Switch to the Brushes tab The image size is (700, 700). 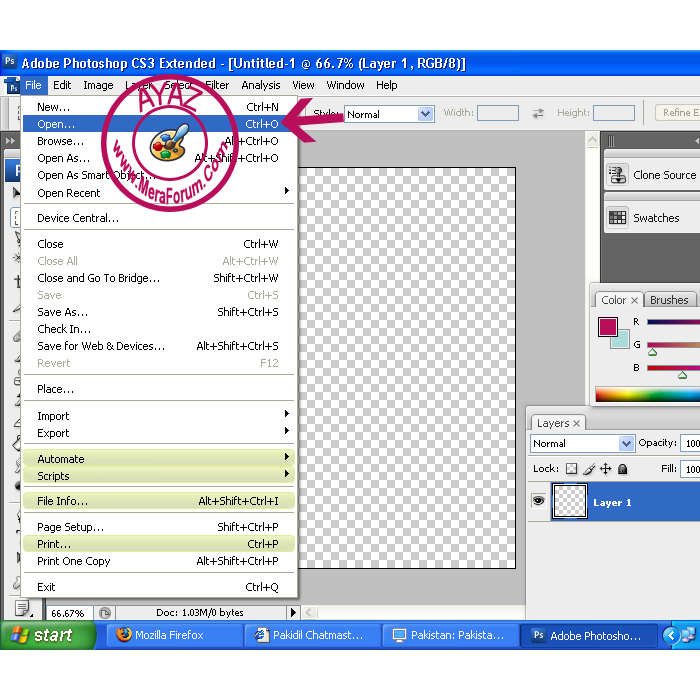tap(669, 300)
